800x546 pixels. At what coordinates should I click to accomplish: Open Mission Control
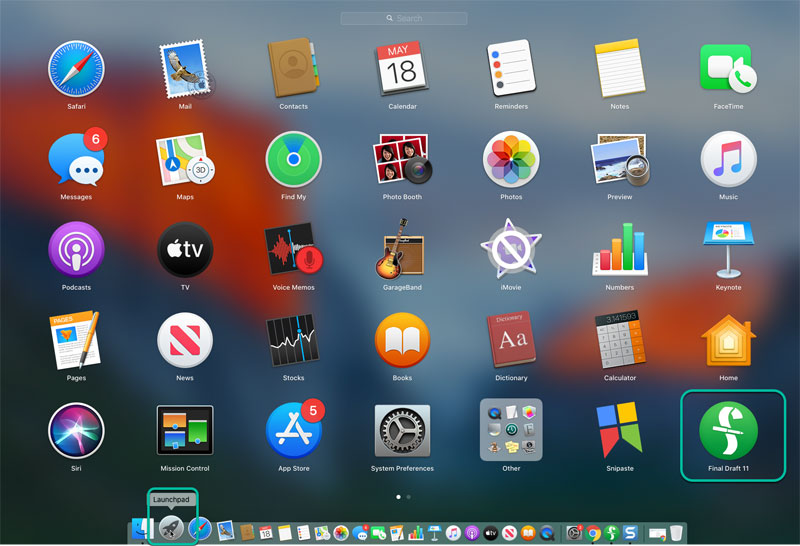pyautogui.click(x=185, y=431)
